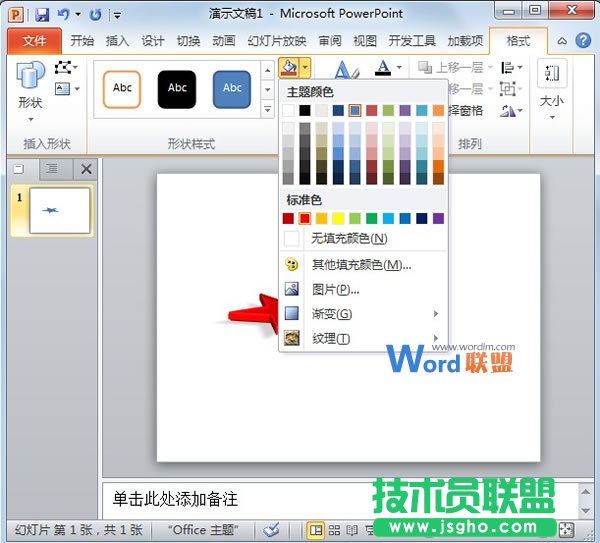This screenshot has width=600, height=543.
Task: Pick the orange theme color swatch
Action: [x=438, y=111]
